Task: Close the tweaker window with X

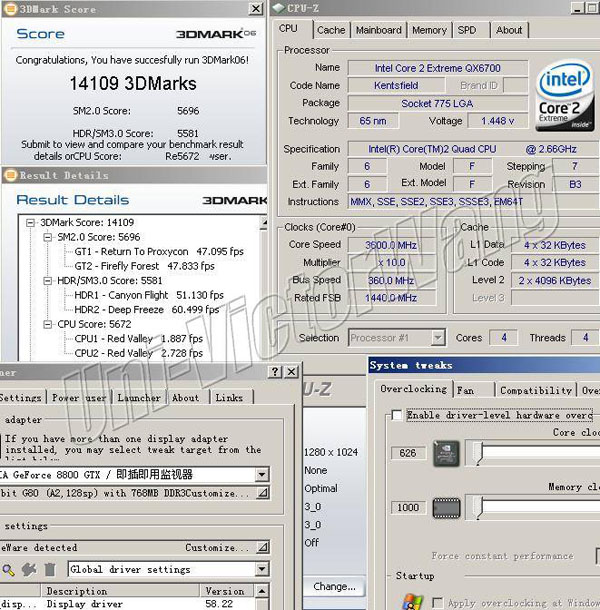Action: 291,372
